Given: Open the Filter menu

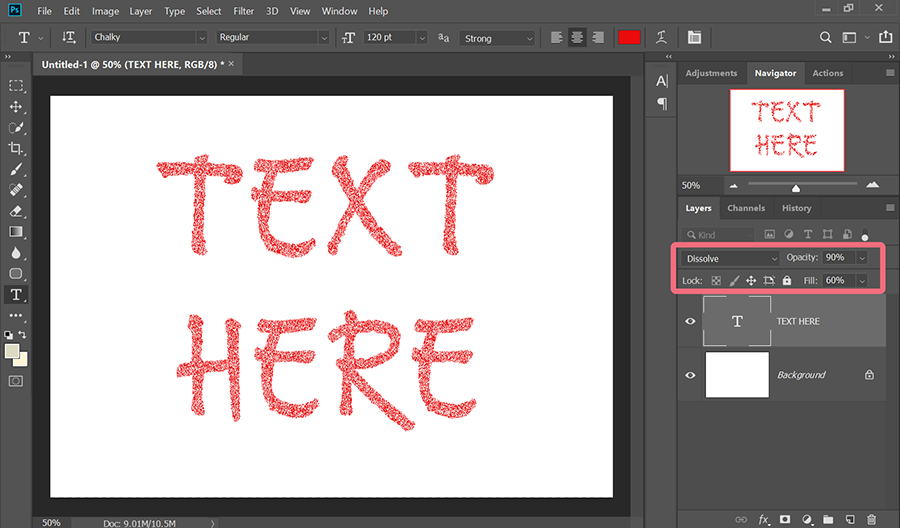Looking at the screenshot, I should pos(243,11).
